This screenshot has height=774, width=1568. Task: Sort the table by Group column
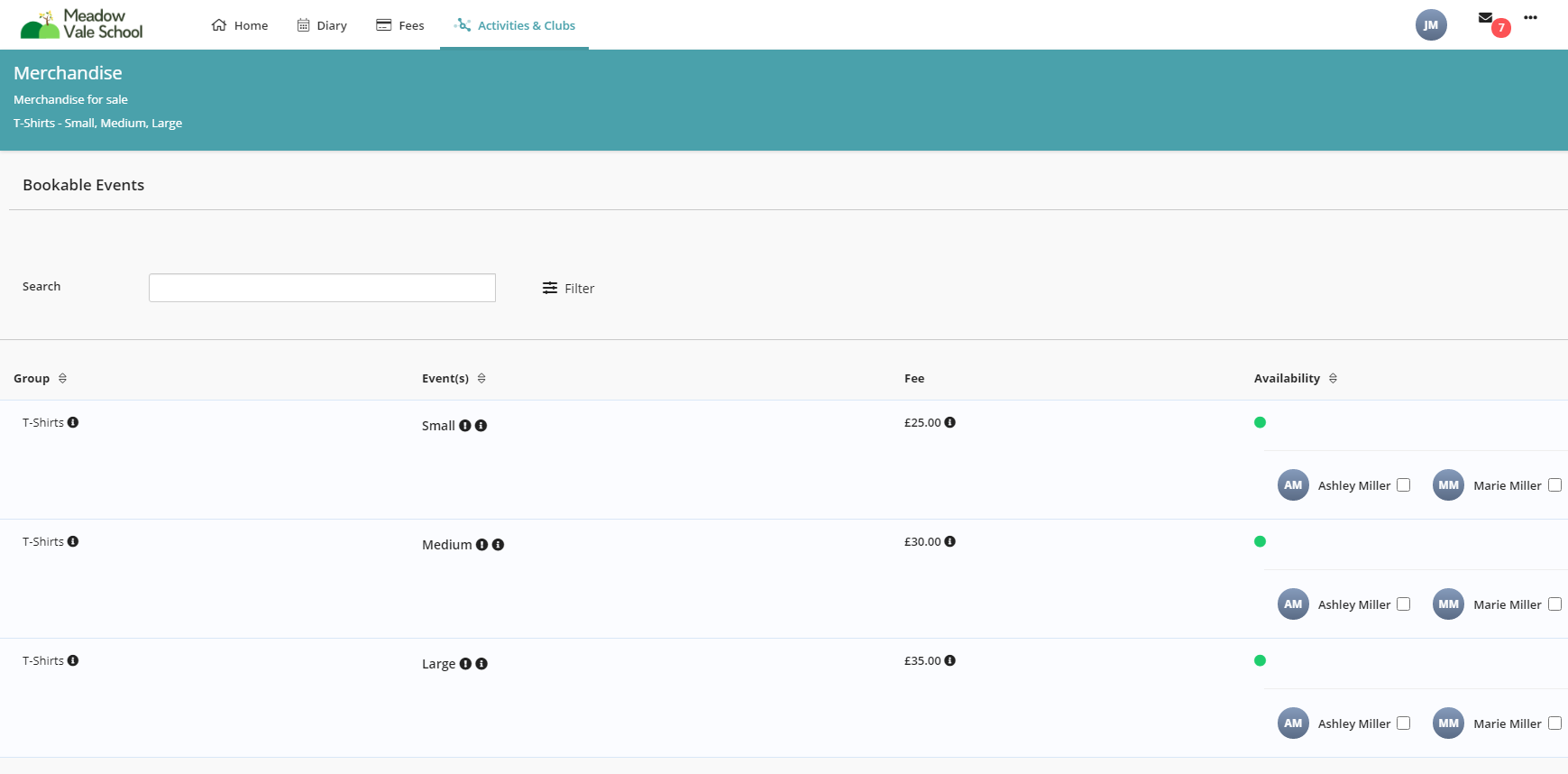click(x=62, y=379)
